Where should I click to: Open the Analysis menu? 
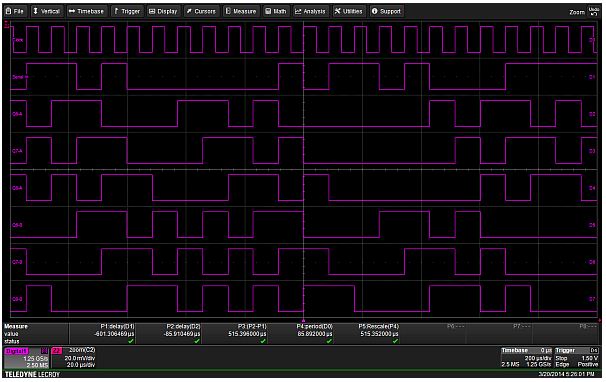310,11
